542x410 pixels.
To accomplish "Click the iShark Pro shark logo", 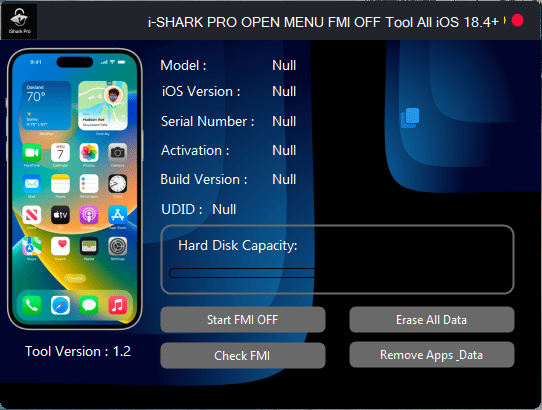I will [x=19, y=21].
